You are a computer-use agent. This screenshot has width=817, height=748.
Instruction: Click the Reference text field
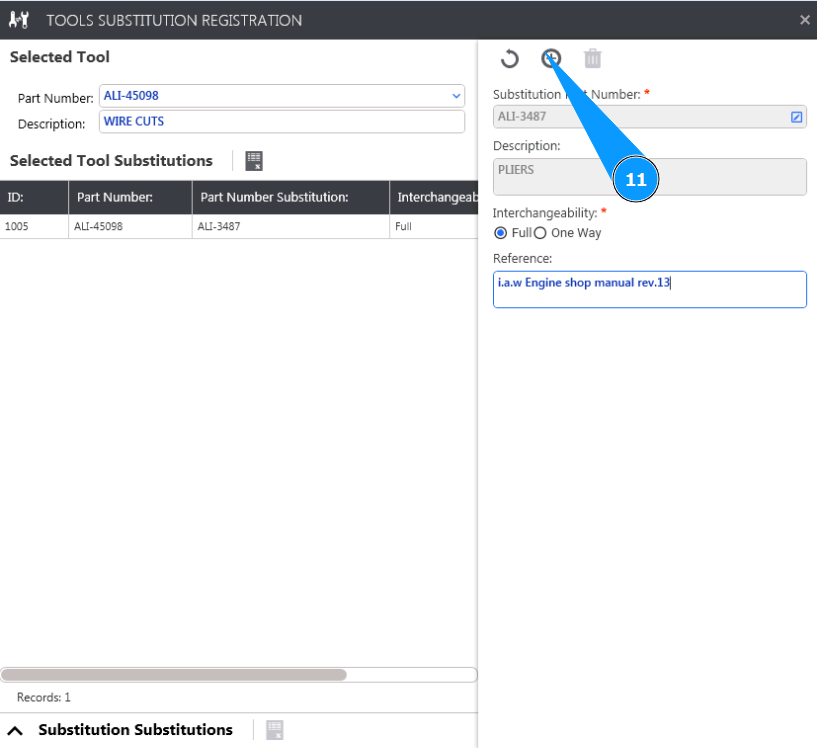pos(649,289)
